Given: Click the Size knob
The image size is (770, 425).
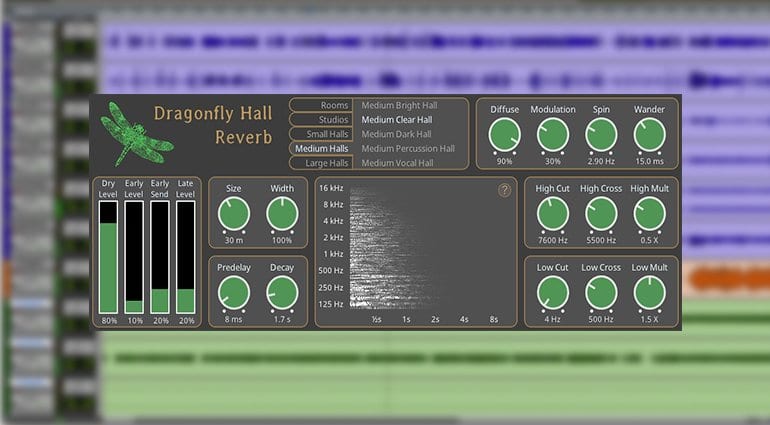Looking at the screenshot, I should click(x=234, y=214).
